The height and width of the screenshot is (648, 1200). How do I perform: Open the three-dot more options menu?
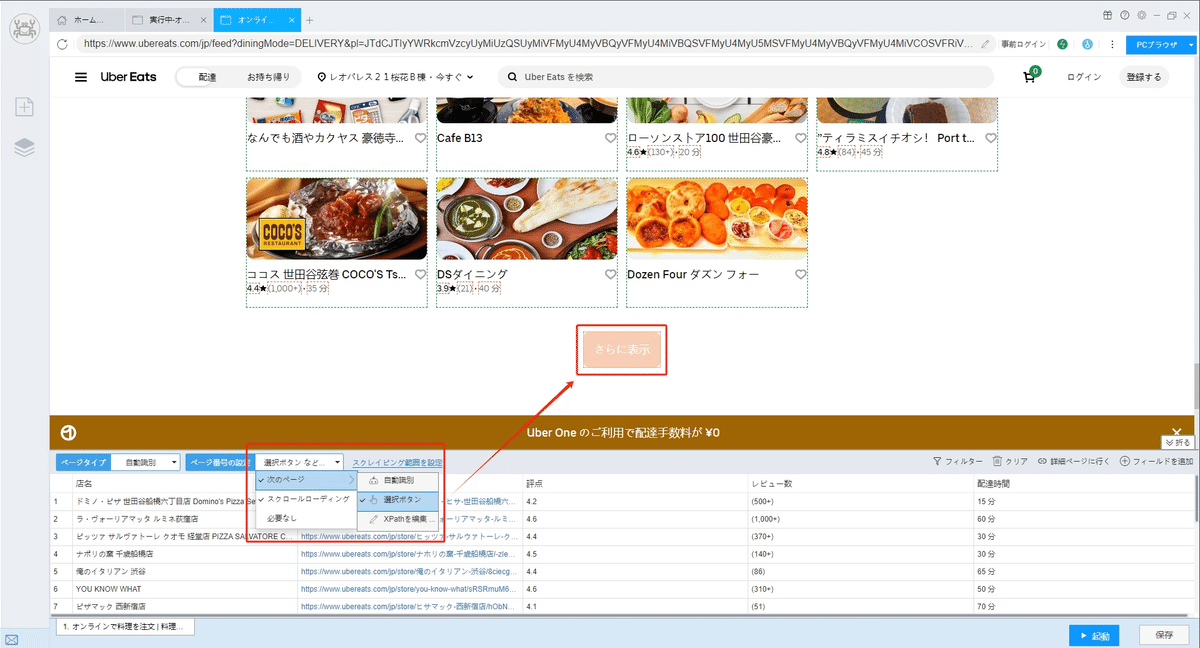click(1112, 44)
